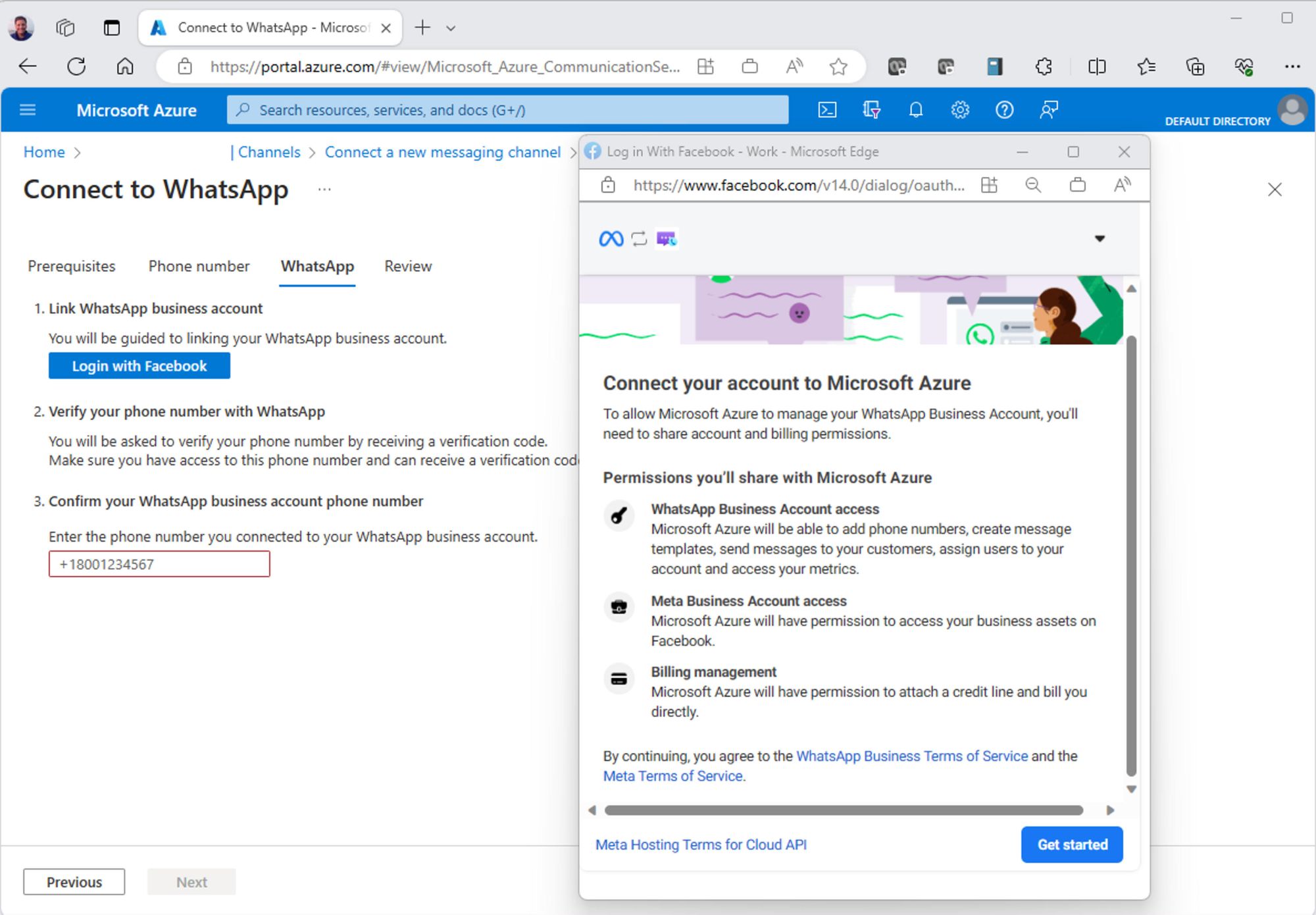Open WhatsApp Business Terms of Service link
This screenshot has width=1316, height=915.
(x=912, y=756)
